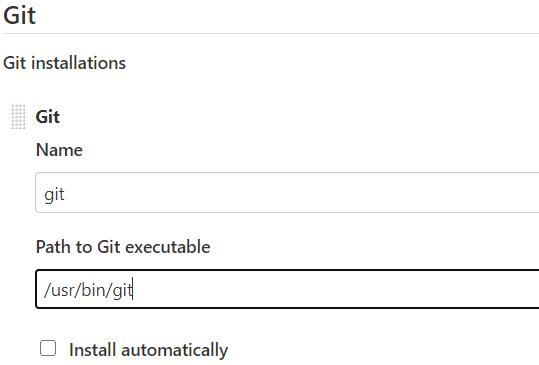Click the word 'executable' in the path label
This screenshot has width=539, height=365.
click(168, 247)
